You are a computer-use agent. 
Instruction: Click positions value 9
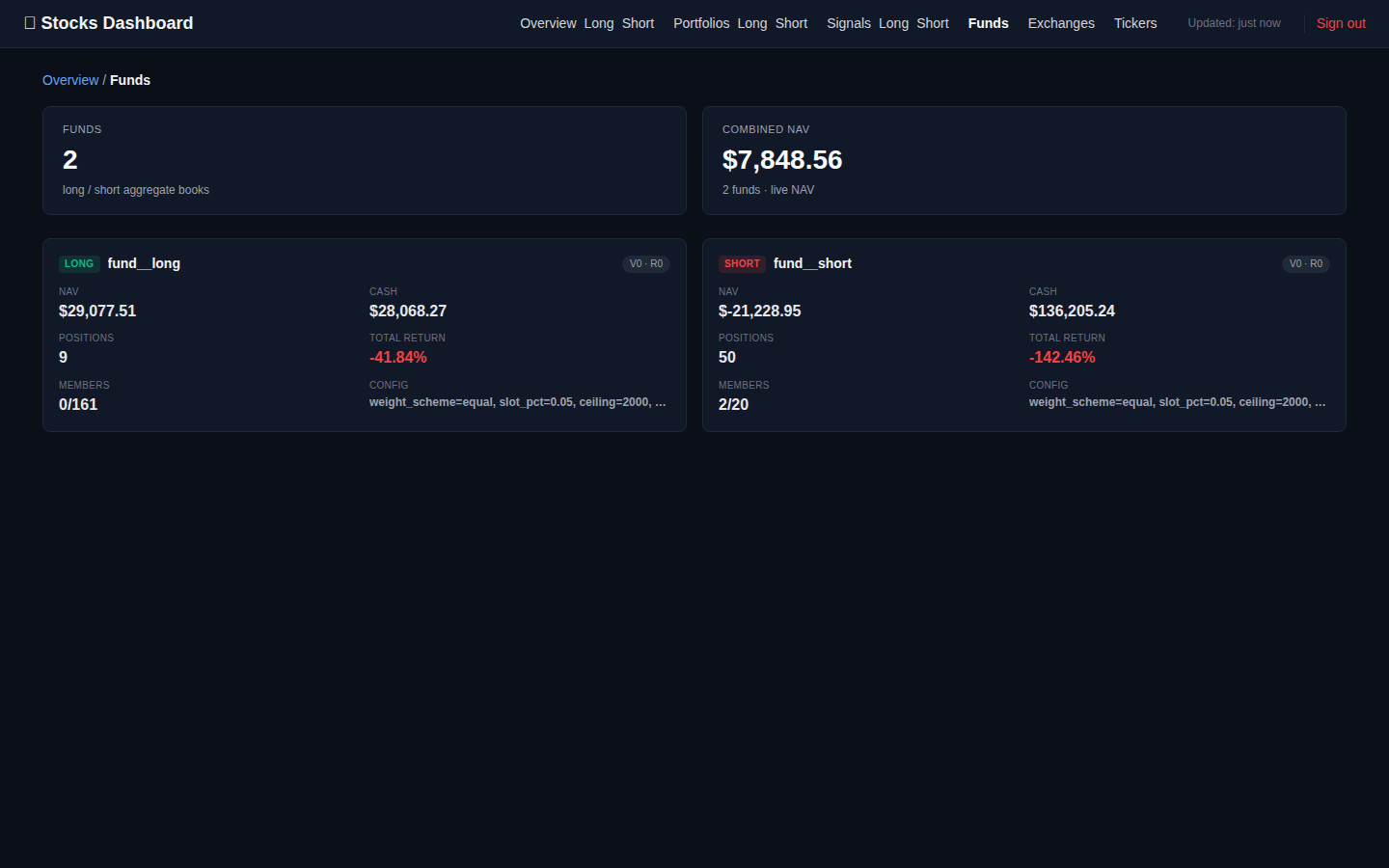tap(64, 357)
